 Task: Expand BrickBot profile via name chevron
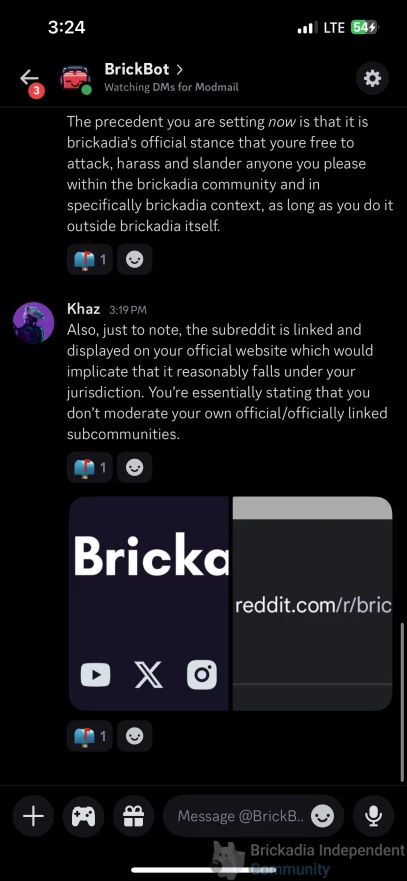click(x=179, y=70)
